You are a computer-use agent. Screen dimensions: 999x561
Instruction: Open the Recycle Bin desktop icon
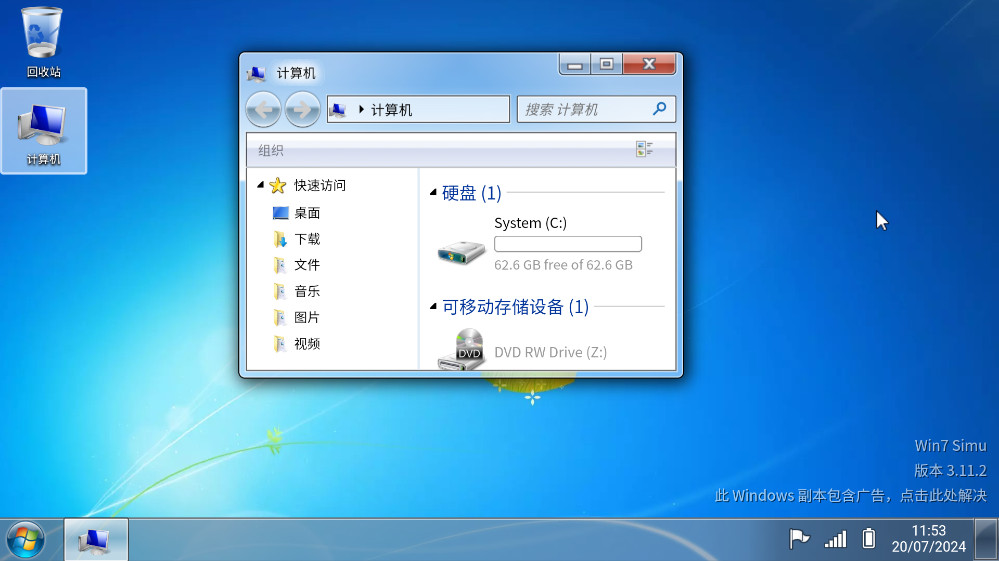(43, 42)
